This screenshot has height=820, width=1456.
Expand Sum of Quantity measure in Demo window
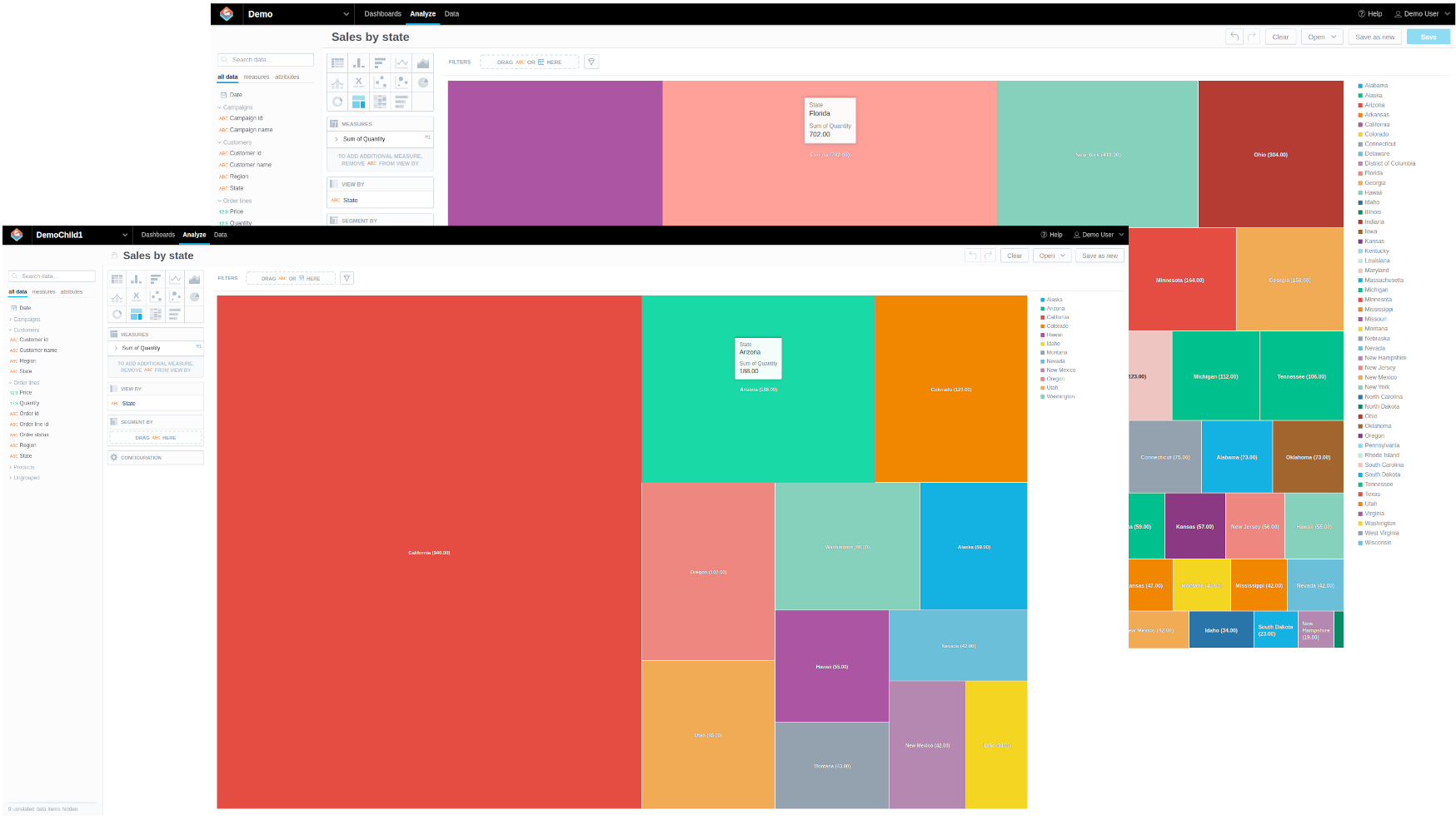coord(337,139)
